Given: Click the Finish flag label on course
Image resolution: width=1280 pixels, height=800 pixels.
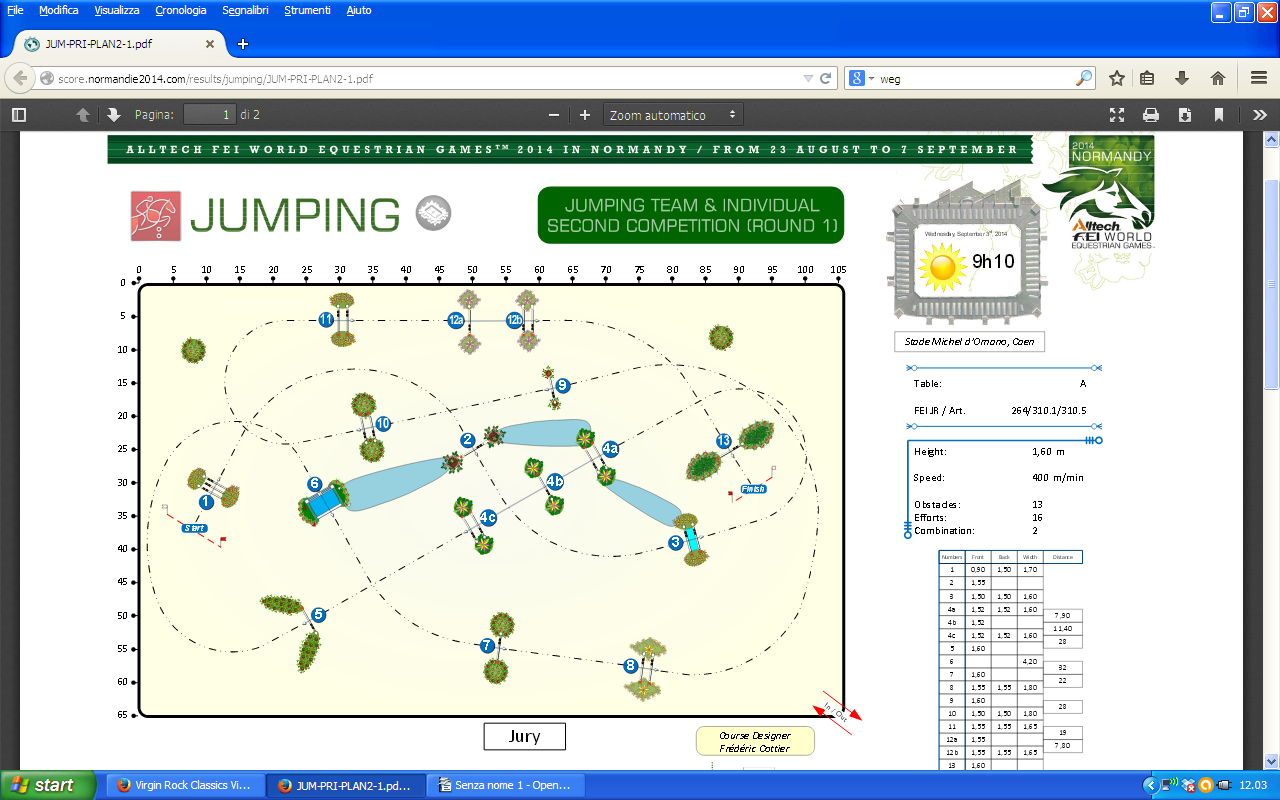Looking at the screenshot, I should (x=753, y=489).
